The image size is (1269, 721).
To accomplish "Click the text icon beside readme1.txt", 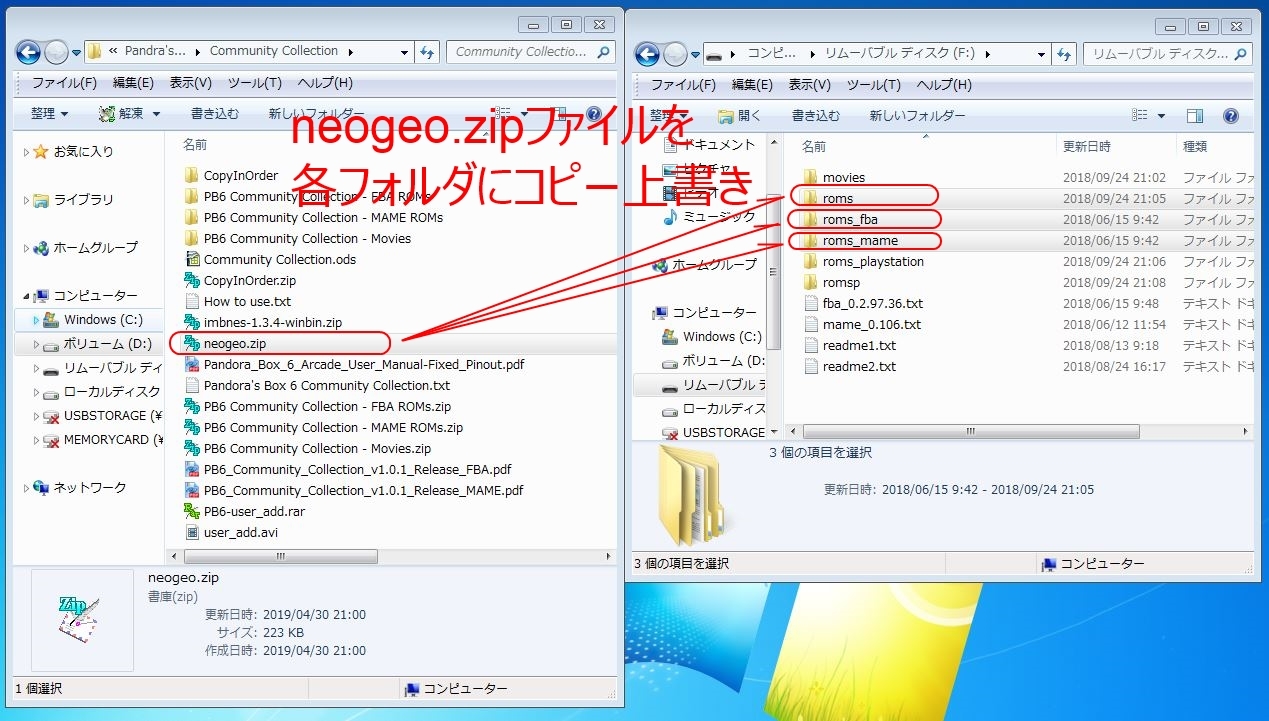I will click(811, 345).
